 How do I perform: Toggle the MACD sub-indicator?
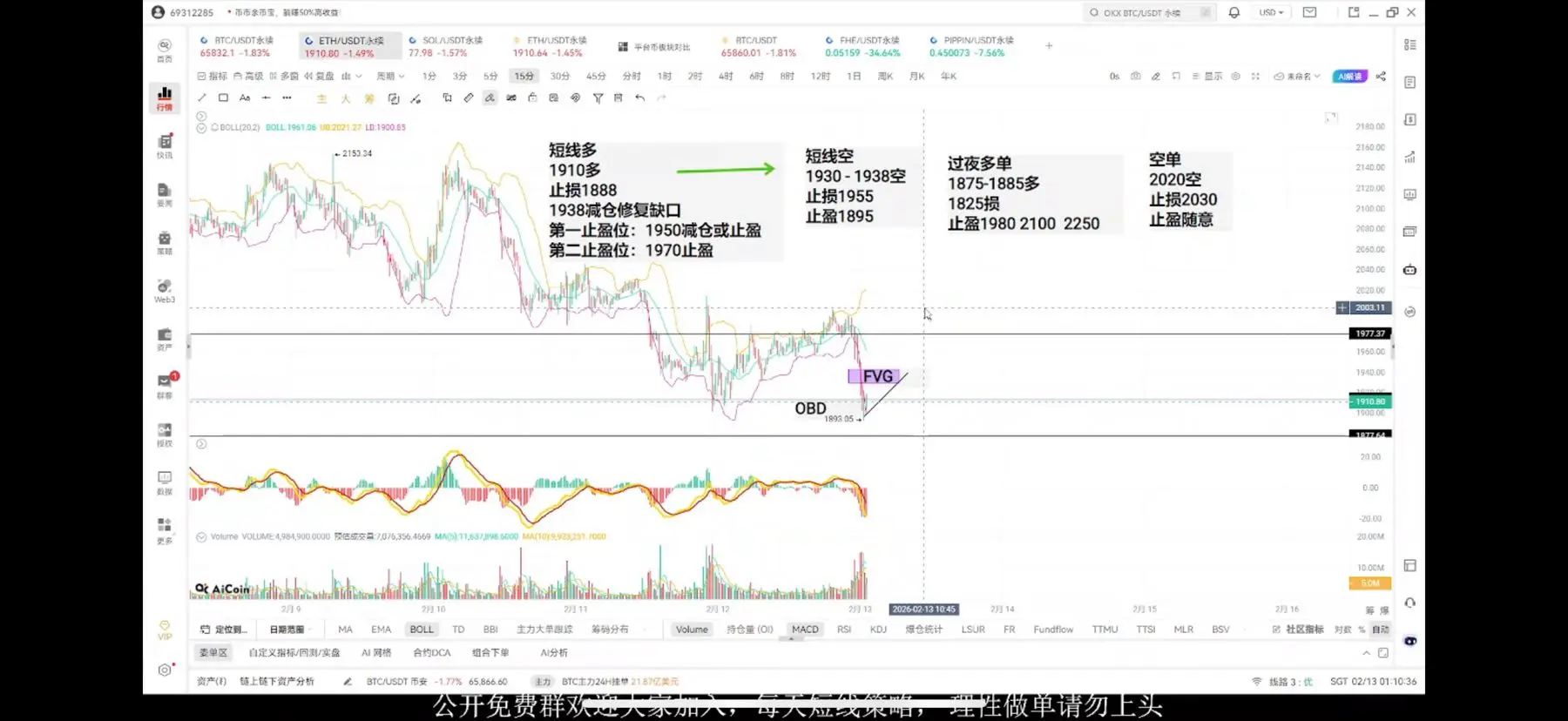tap(805, 630)
